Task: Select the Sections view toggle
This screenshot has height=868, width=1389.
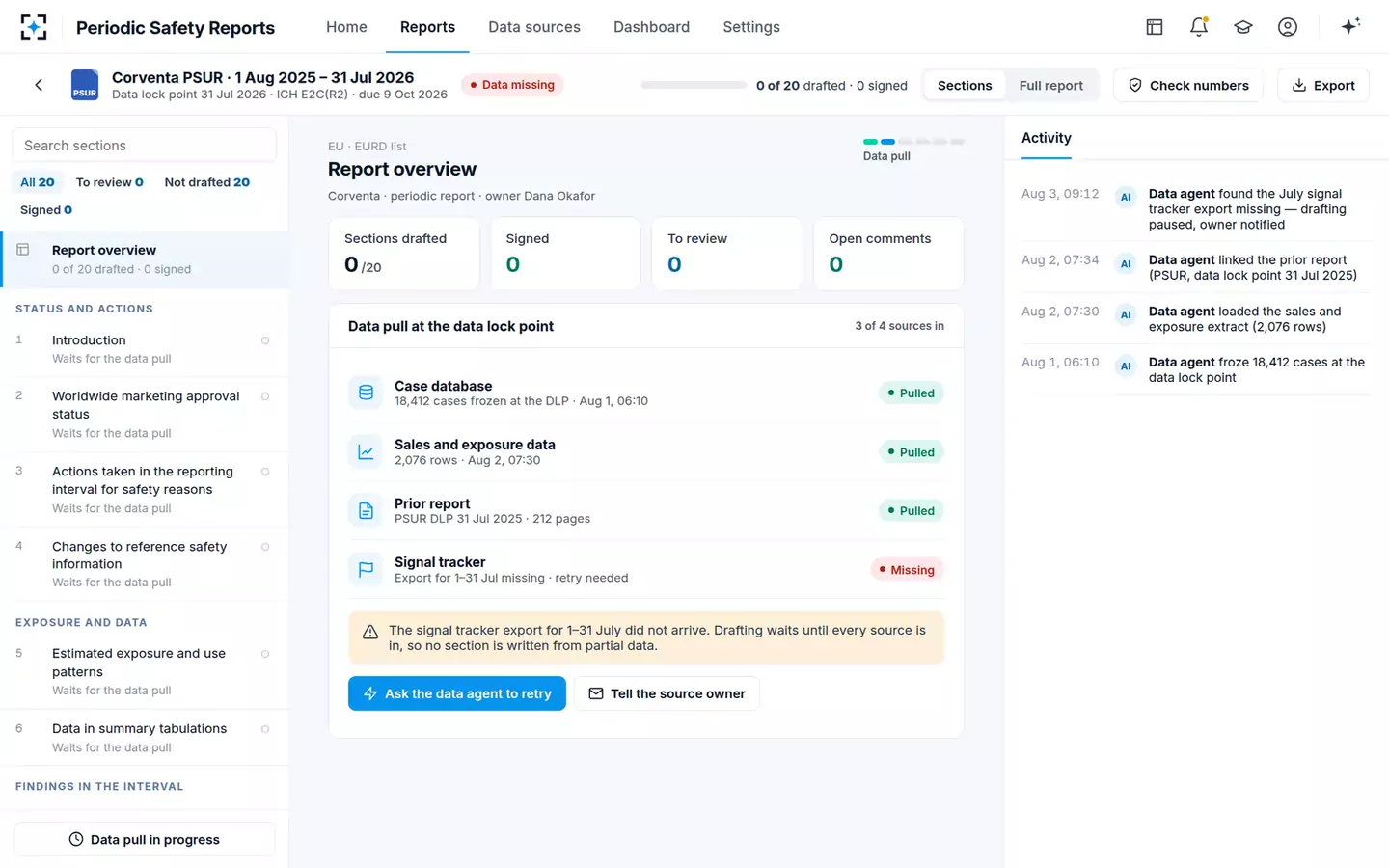Action: click(965, 85)
